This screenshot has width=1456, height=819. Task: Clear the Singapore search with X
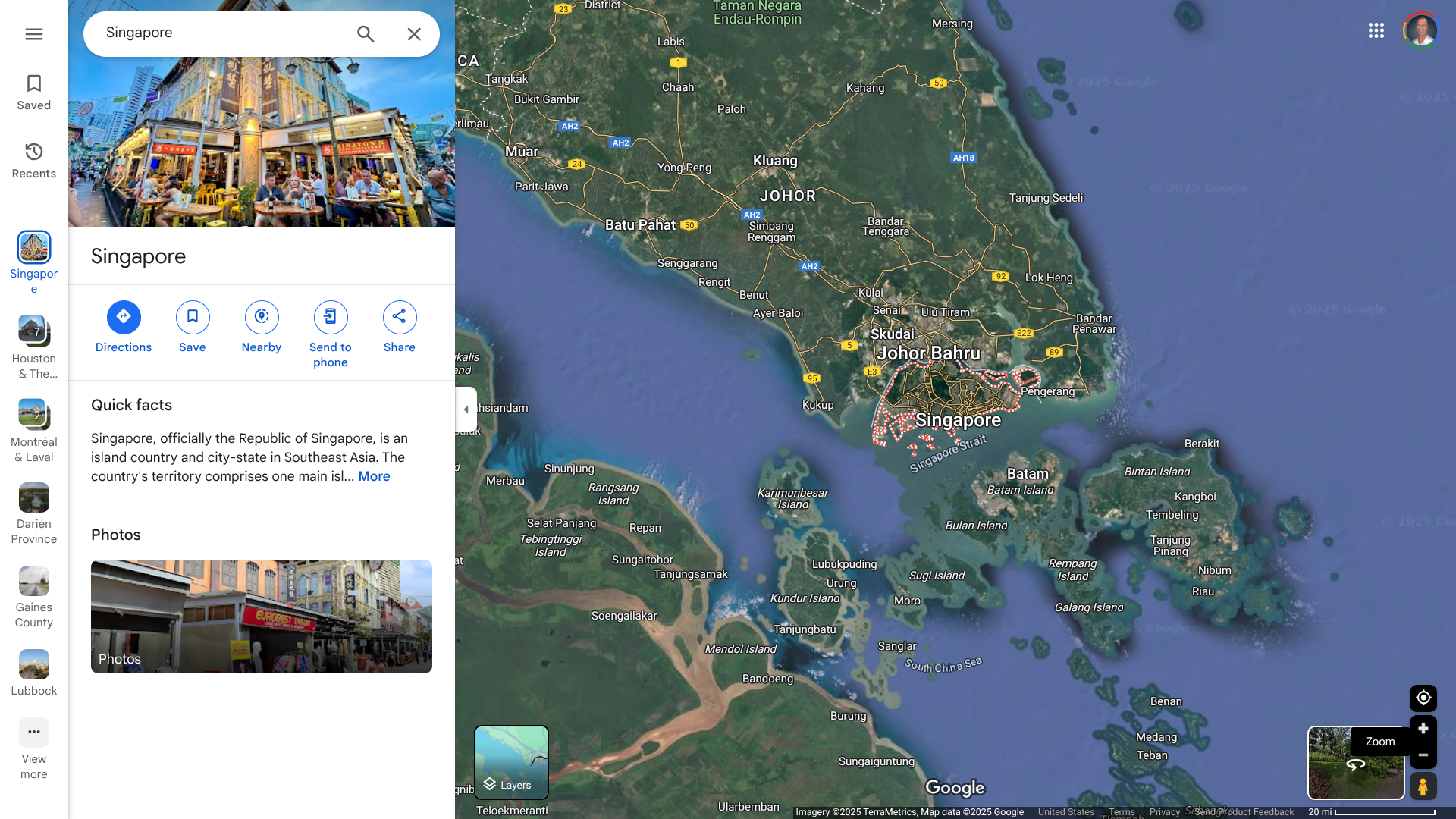pos(414,34)
